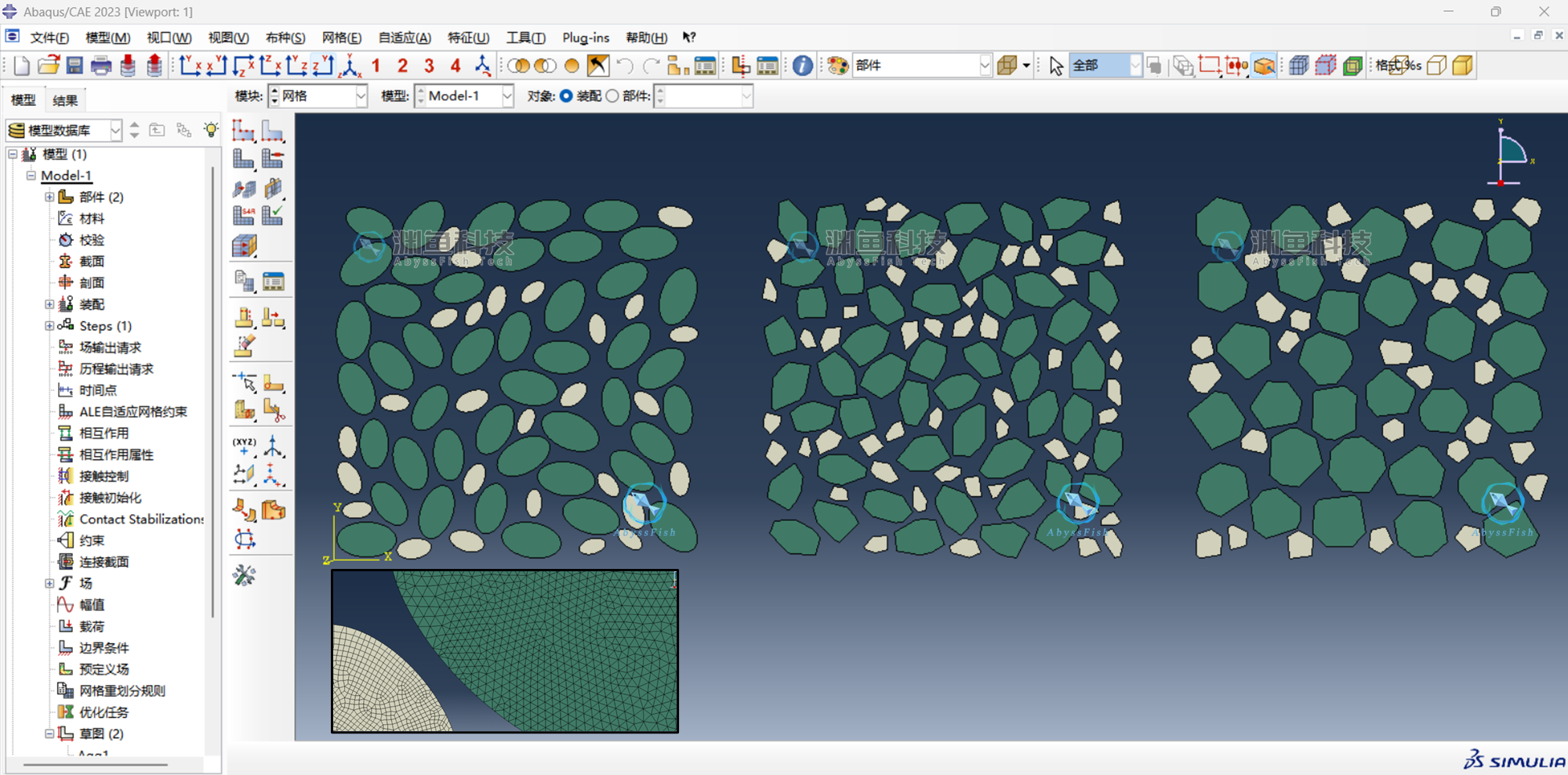1568x775 pixels.
Task: Click the color palette icon
Action: tap(838, 66)
